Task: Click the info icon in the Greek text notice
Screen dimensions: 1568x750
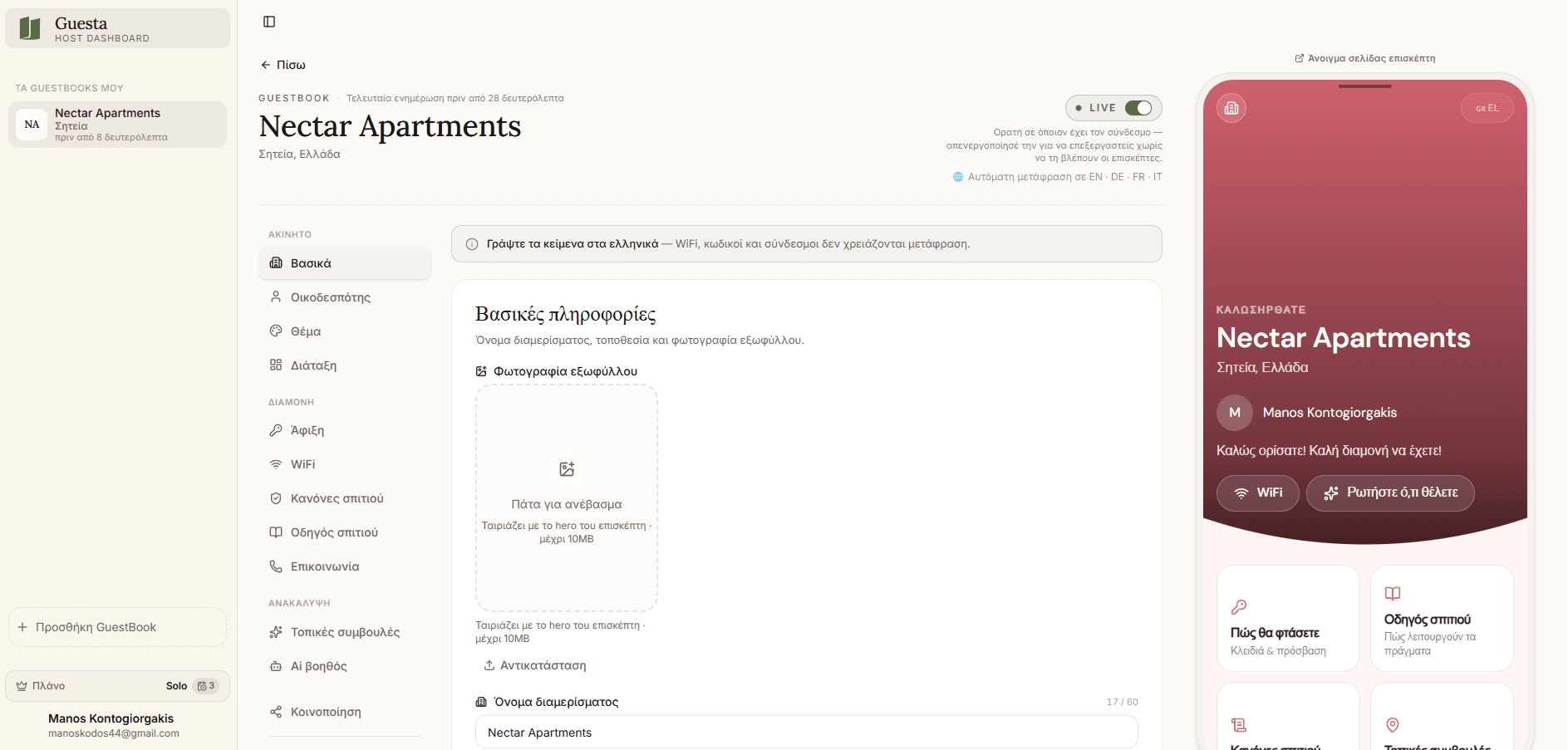Action: [472, 244]
